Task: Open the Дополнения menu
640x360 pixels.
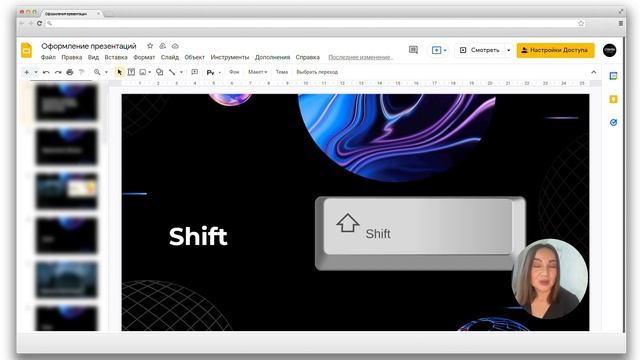Action: 273,58
